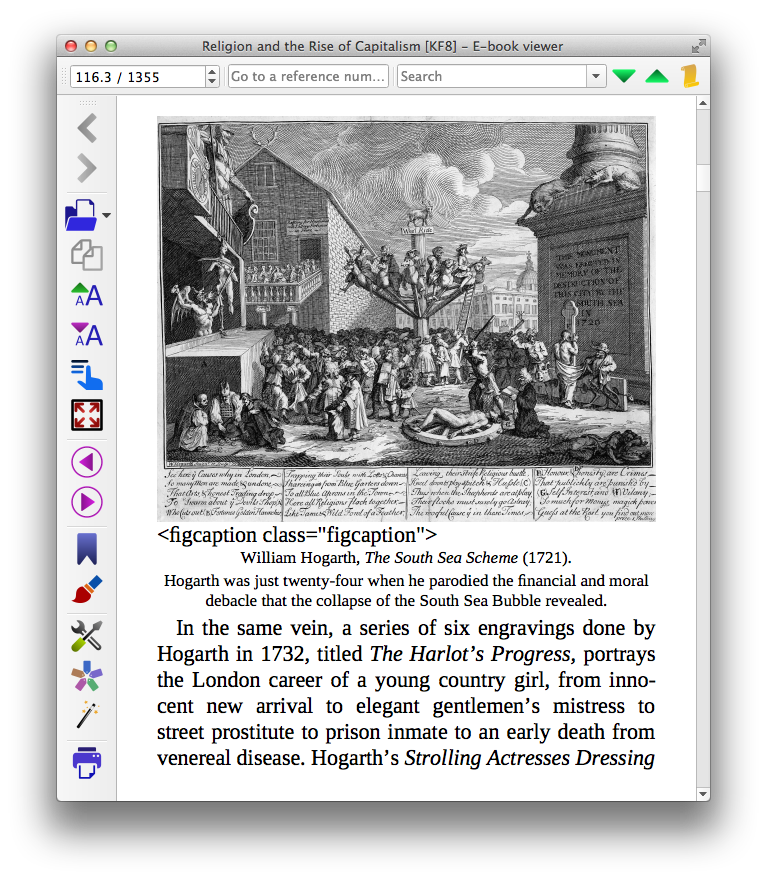Open preferences with wrench and screwdriver icon
The height and width of the screenshot is (880, 767).
click(x=87, y=636)
